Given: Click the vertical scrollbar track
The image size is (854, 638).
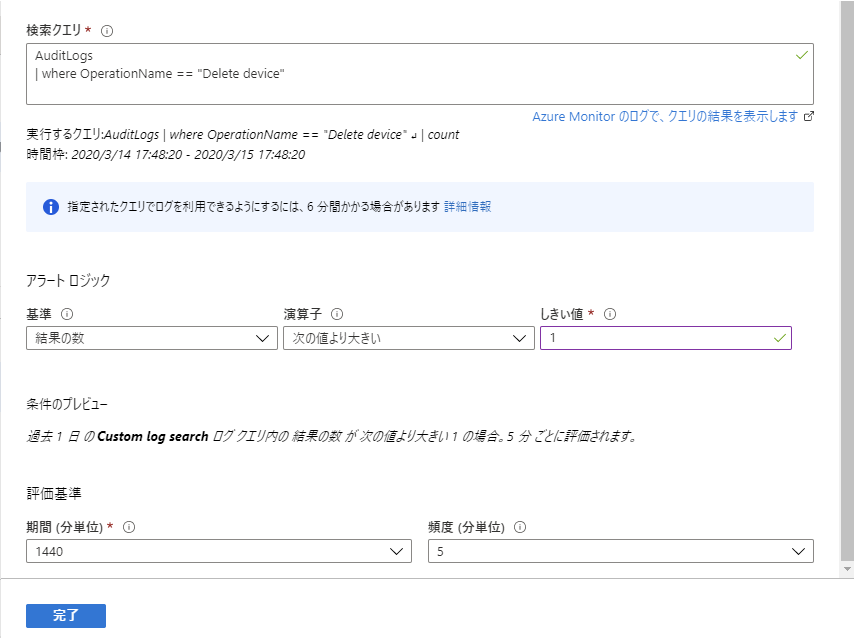Looking at the screenshot, I should coord(847,281).
